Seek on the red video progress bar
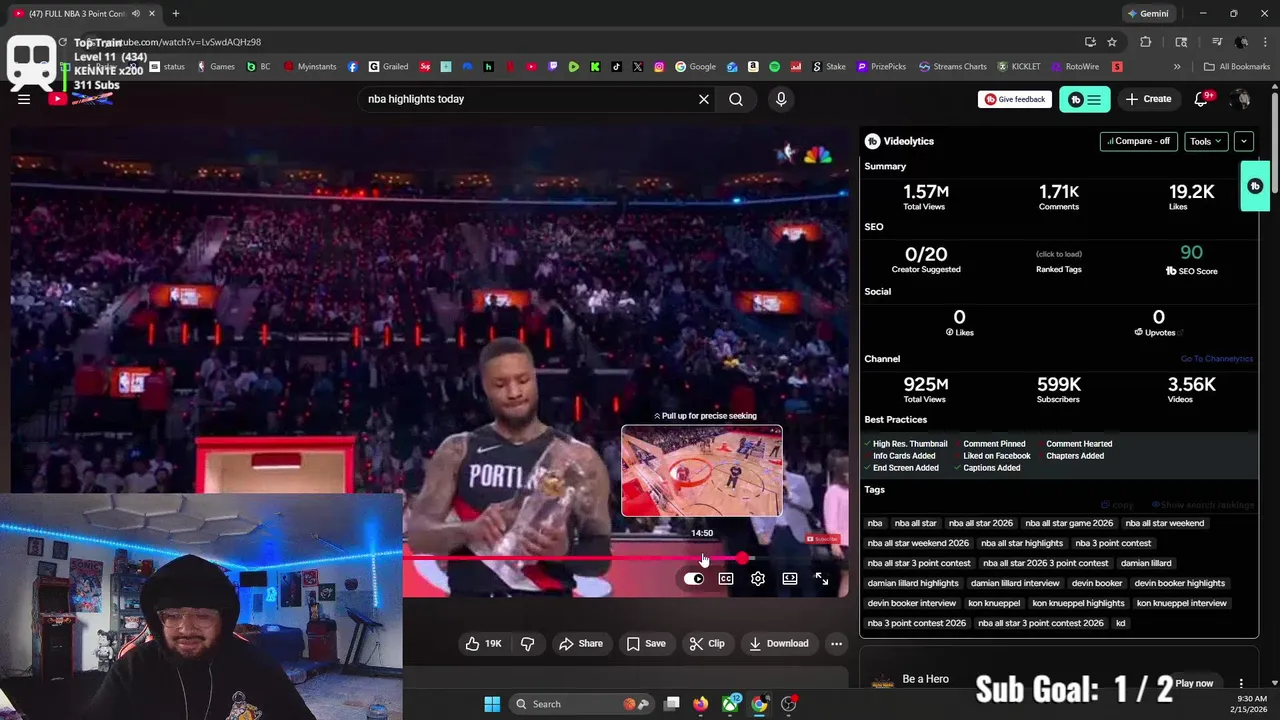Image resolution: width=1280 pixels, height=720 pixels. click(x=572, y=559)
